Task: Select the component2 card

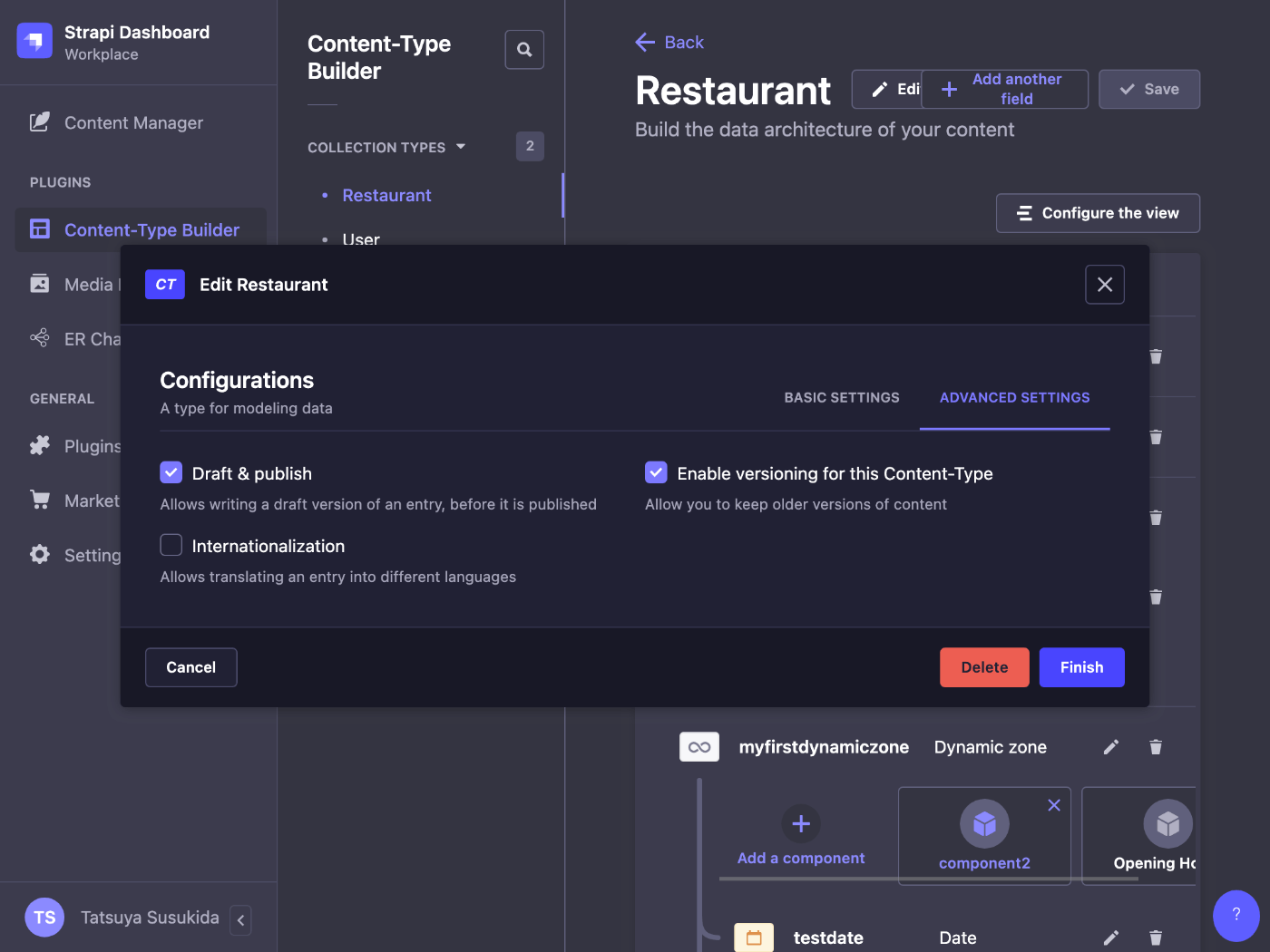Action: click(x=984, y=836)
